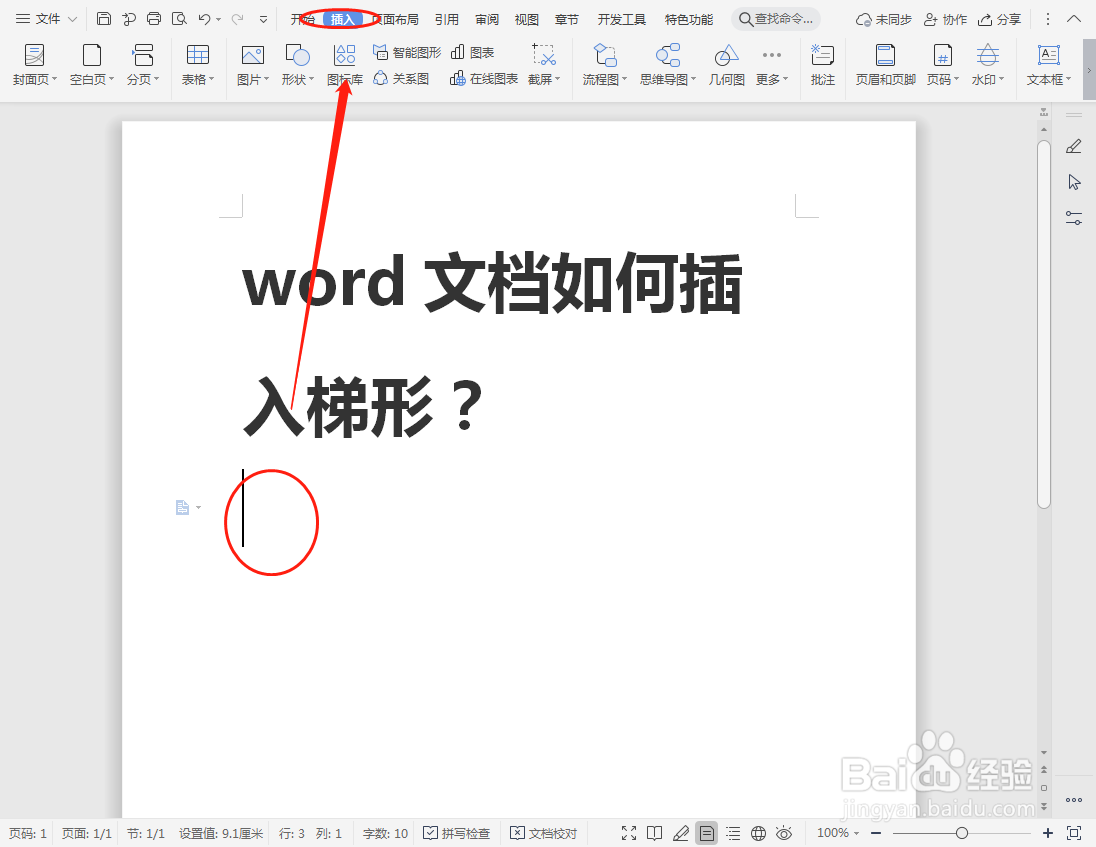The image size is (1096, 847).
Task: Insert a 空白页 blank page
Action: (x=92, y=64)
